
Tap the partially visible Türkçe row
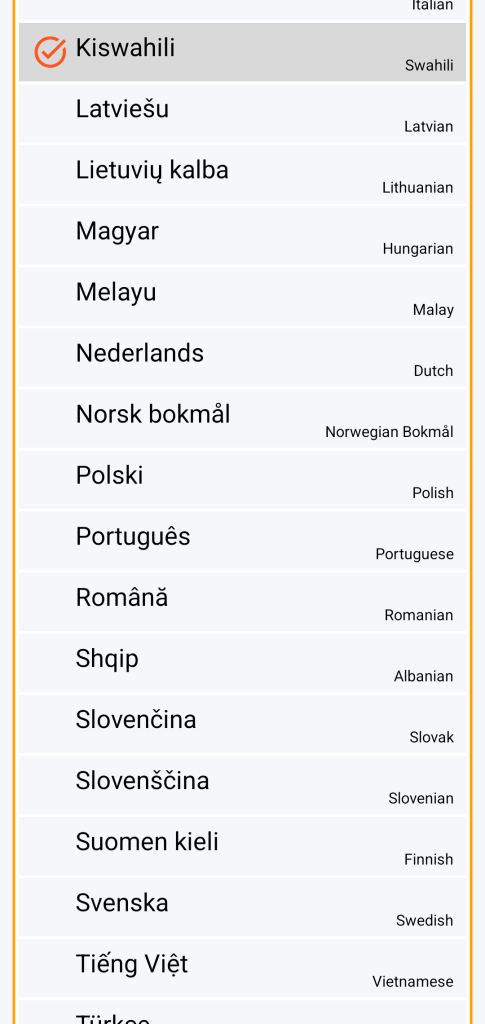click(x=242, y=1012)
